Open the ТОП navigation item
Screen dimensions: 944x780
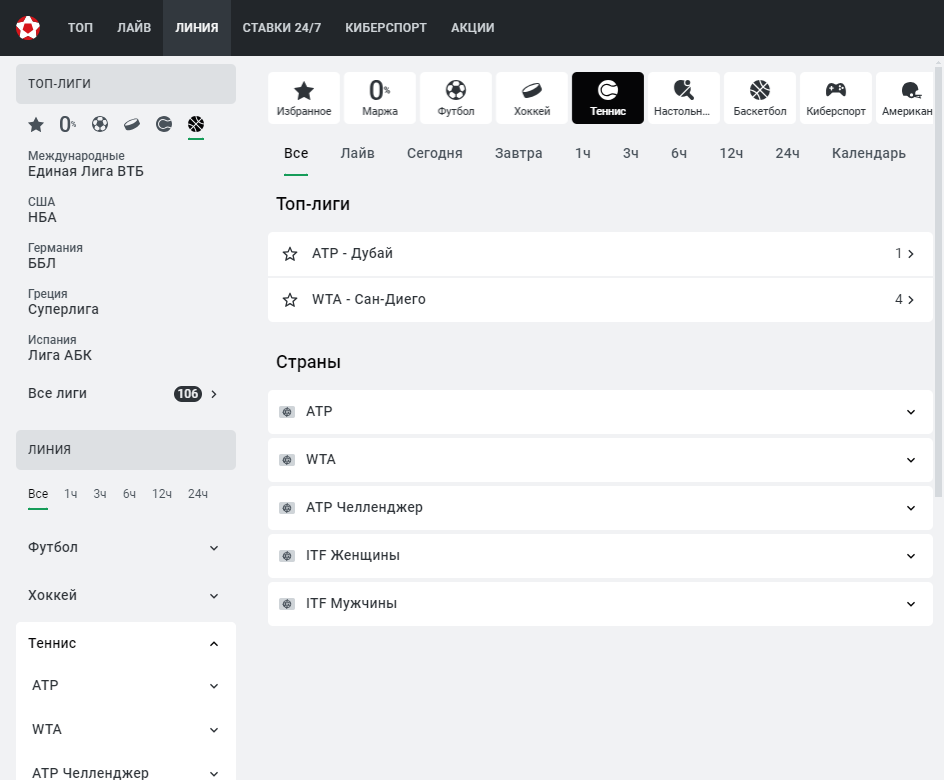click(x=80, y=28)
